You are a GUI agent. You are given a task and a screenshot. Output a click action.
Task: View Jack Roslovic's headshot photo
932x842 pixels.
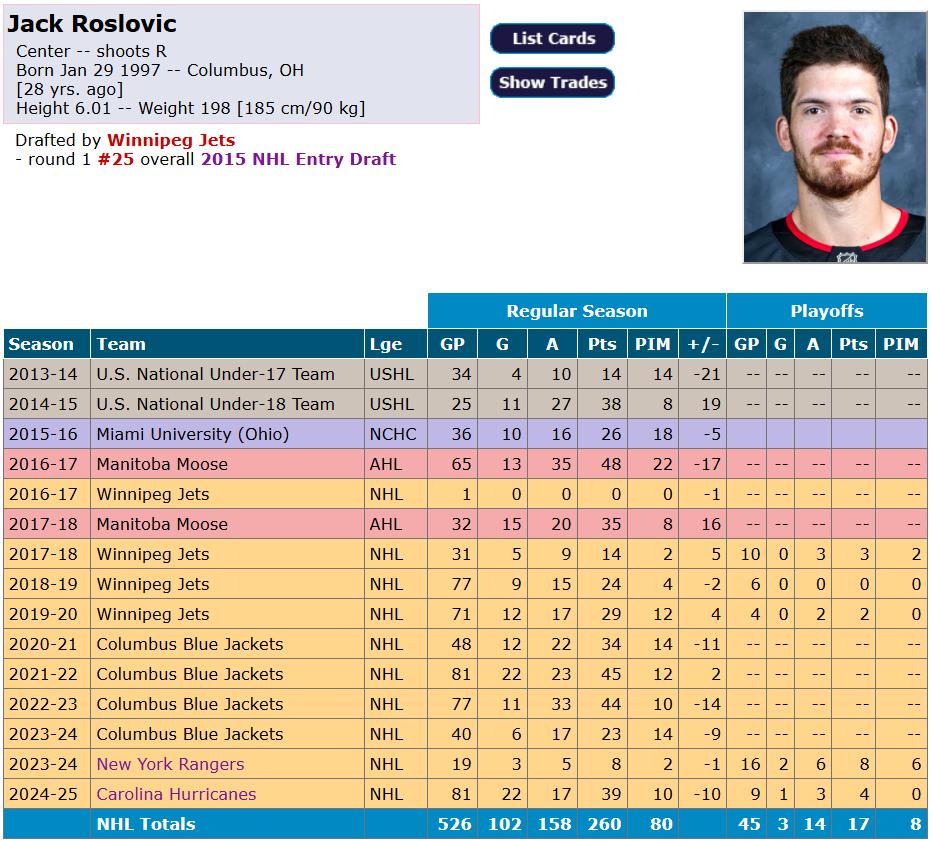coord(835,137)
